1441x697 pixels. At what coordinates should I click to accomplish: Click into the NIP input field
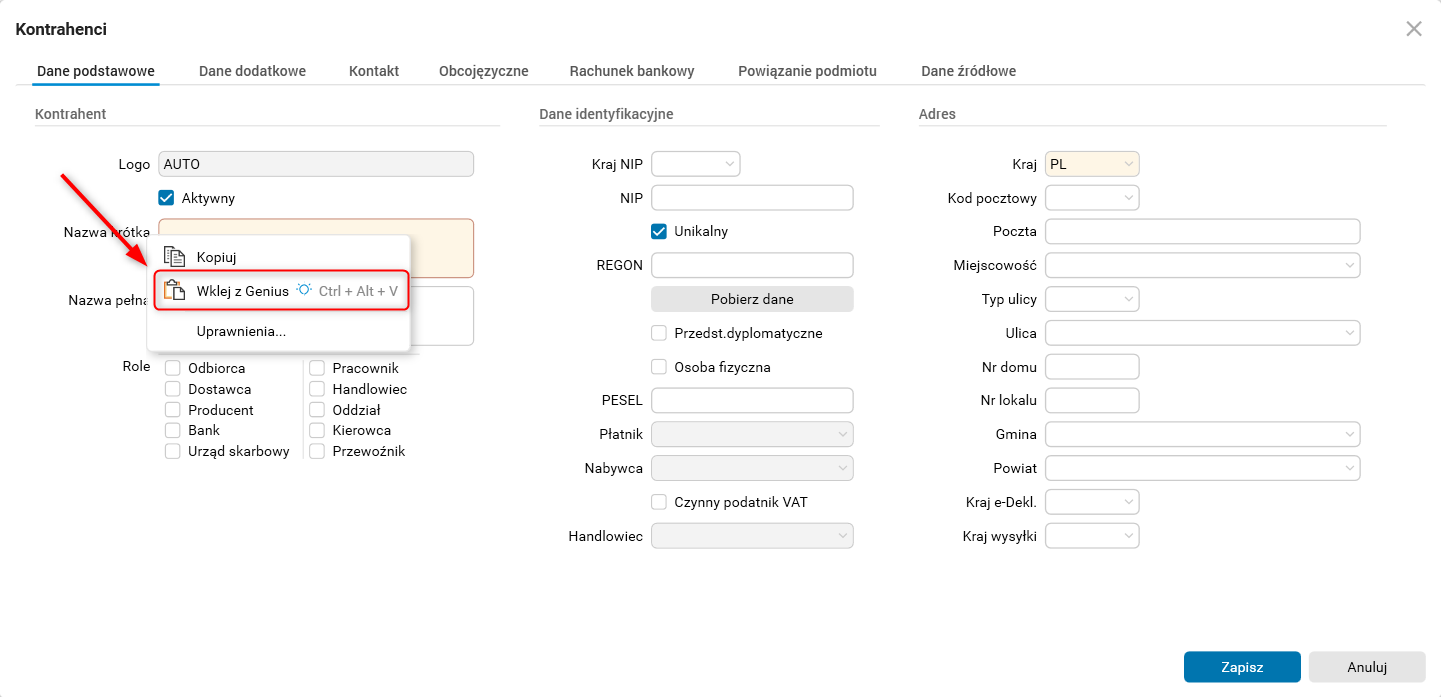click(752, 198)
